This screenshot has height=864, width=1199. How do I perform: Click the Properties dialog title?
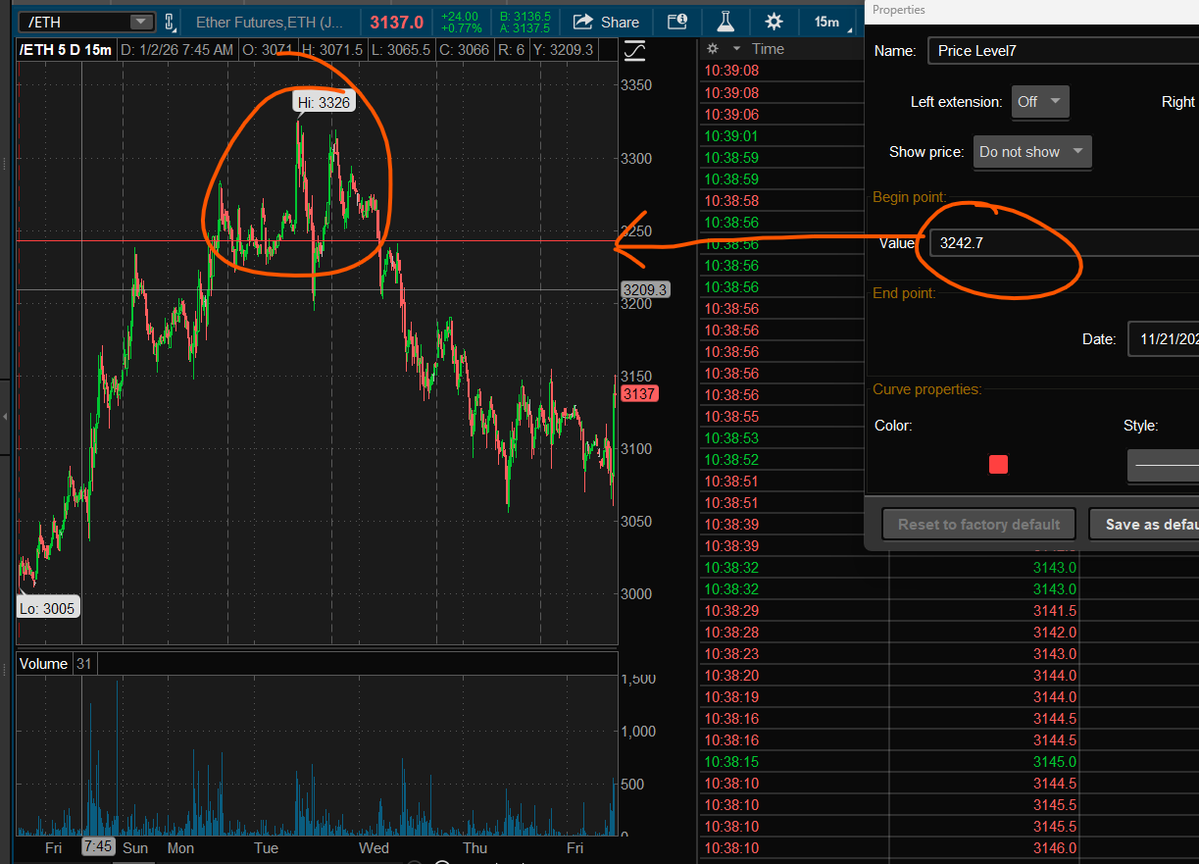click(898, 10)
